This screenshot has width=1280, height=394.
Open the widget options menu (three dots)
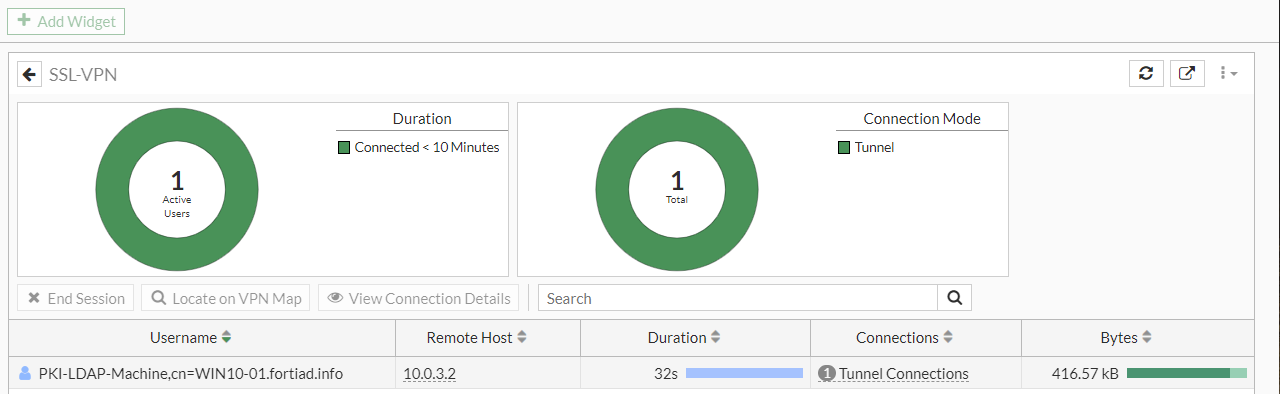click(1229, 73)
